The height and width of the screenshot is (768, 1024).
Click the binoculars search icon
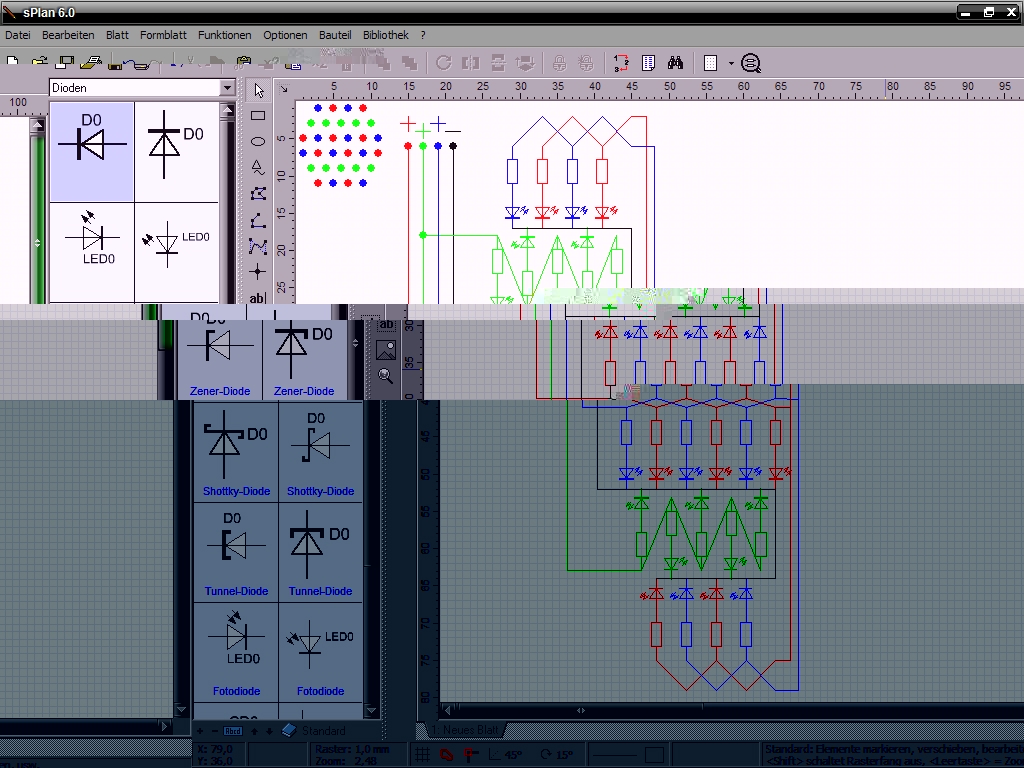(676, 63)
